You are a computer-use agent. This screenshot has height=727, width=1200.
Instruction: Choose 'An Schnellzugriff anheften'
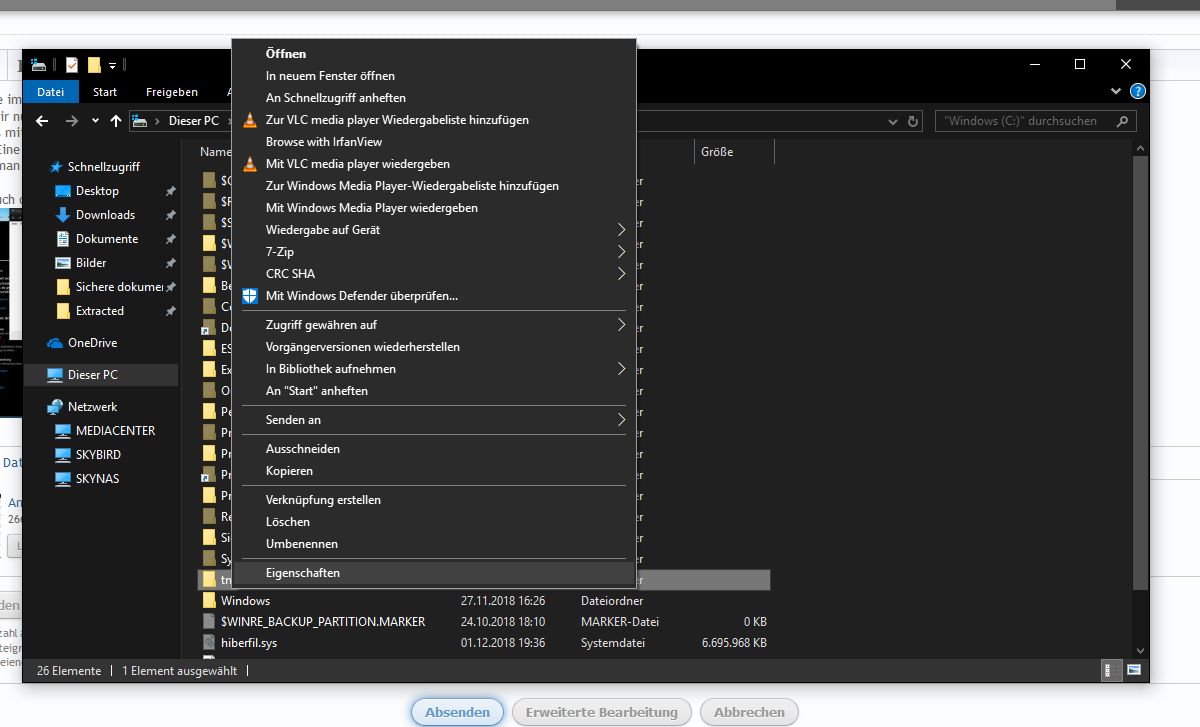click(433, 98)
